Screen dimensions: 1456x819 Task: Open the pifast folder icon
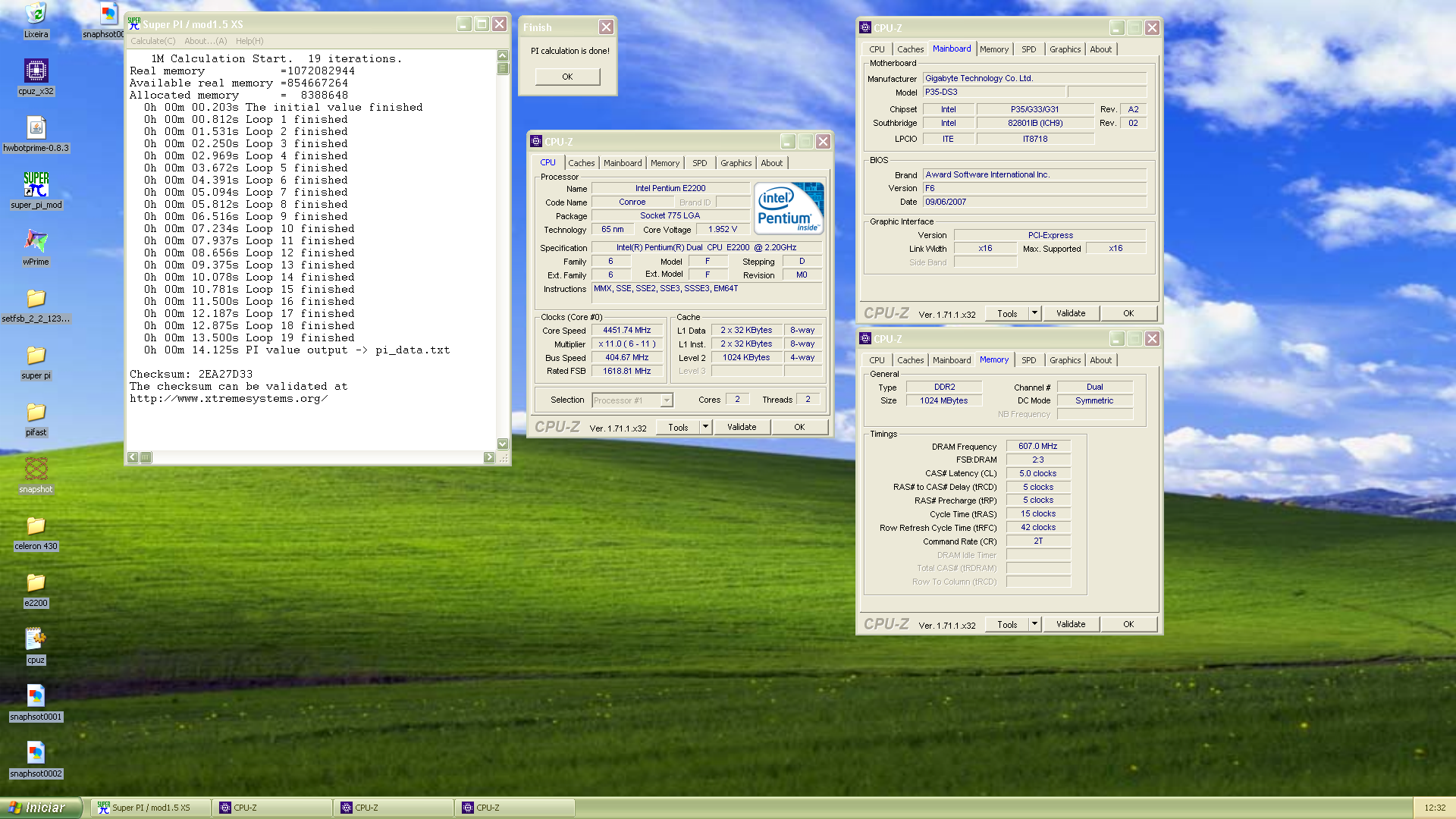click(x=36, y=419)
